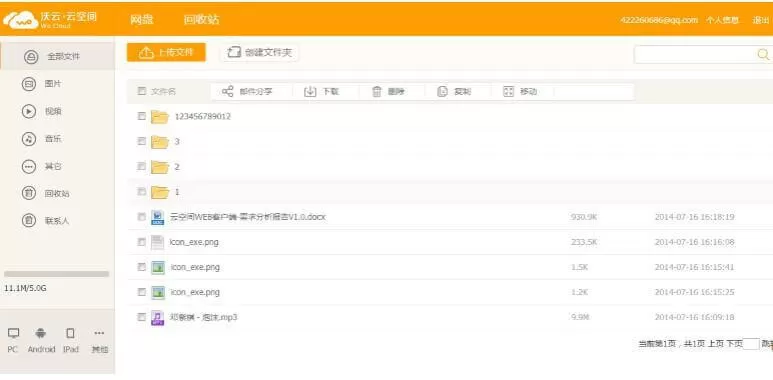Click the 930.9K size value

[x=584, y=217]
